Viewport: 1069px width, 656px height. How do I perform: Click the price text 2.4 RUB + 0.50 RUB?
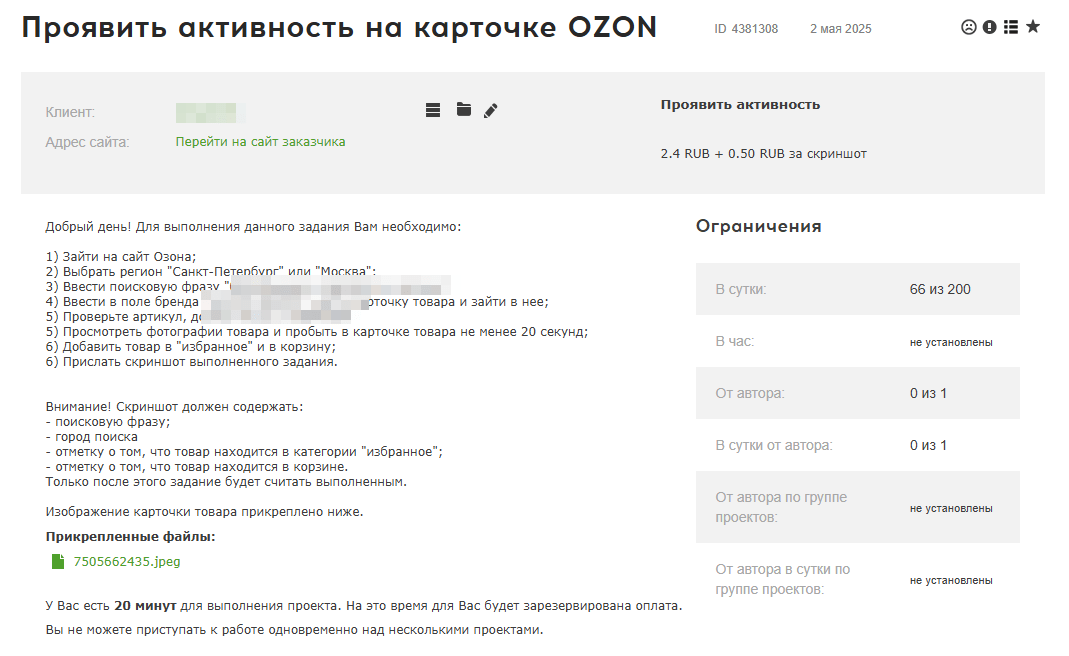(x=723, y=153)
